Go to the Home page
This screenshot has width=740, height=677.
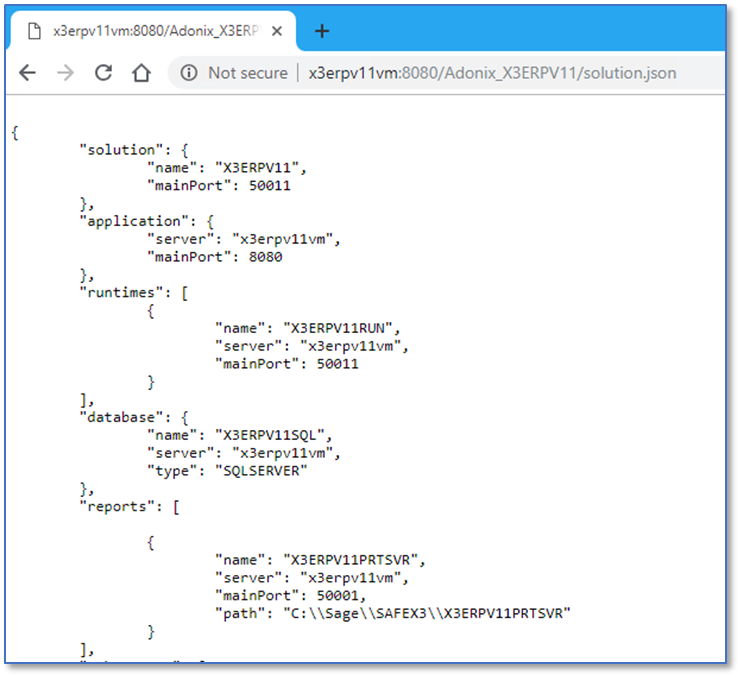pos(142,73)
